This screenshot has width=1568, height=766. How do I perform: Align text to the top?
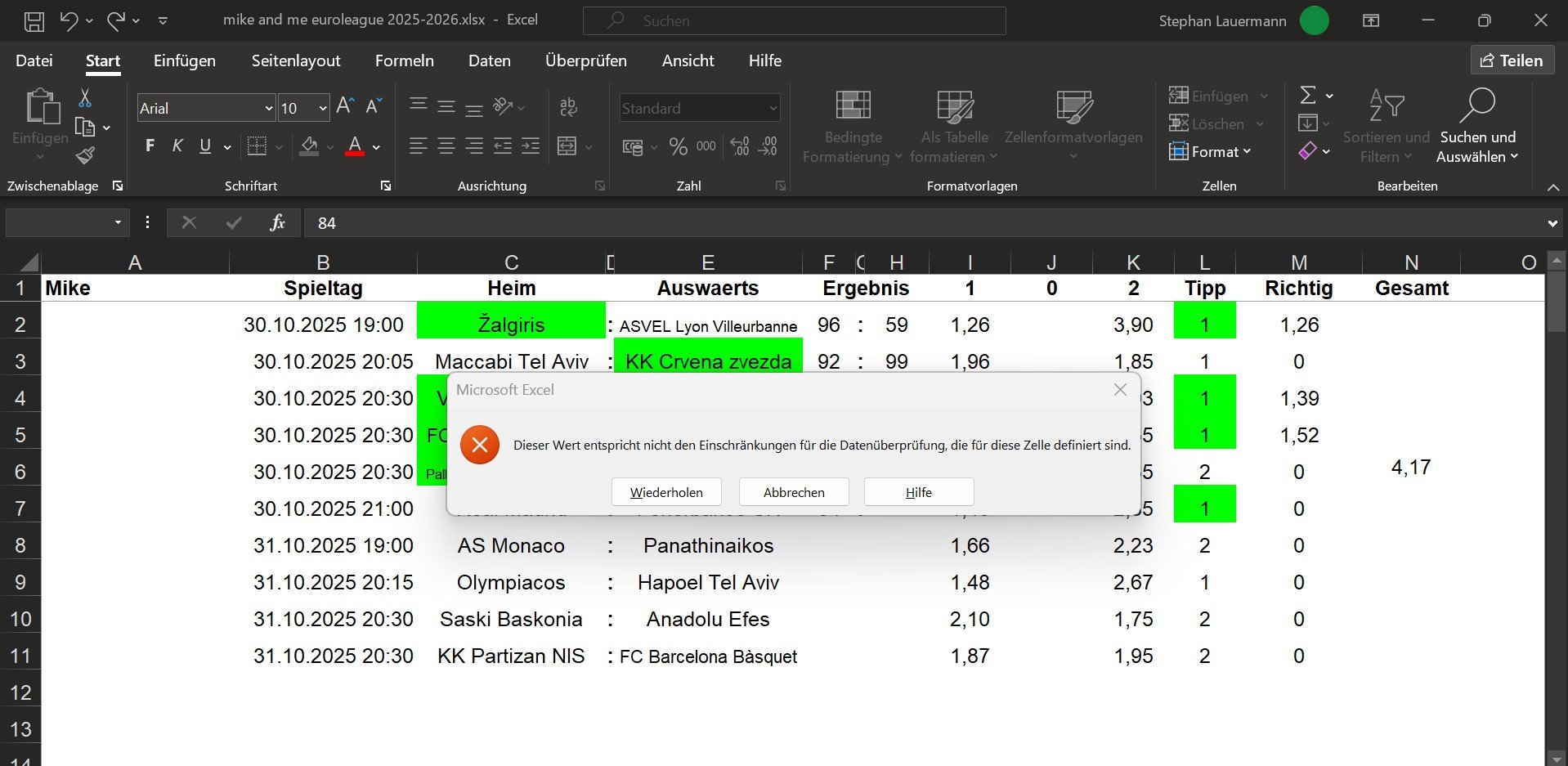tap(419, 105)
